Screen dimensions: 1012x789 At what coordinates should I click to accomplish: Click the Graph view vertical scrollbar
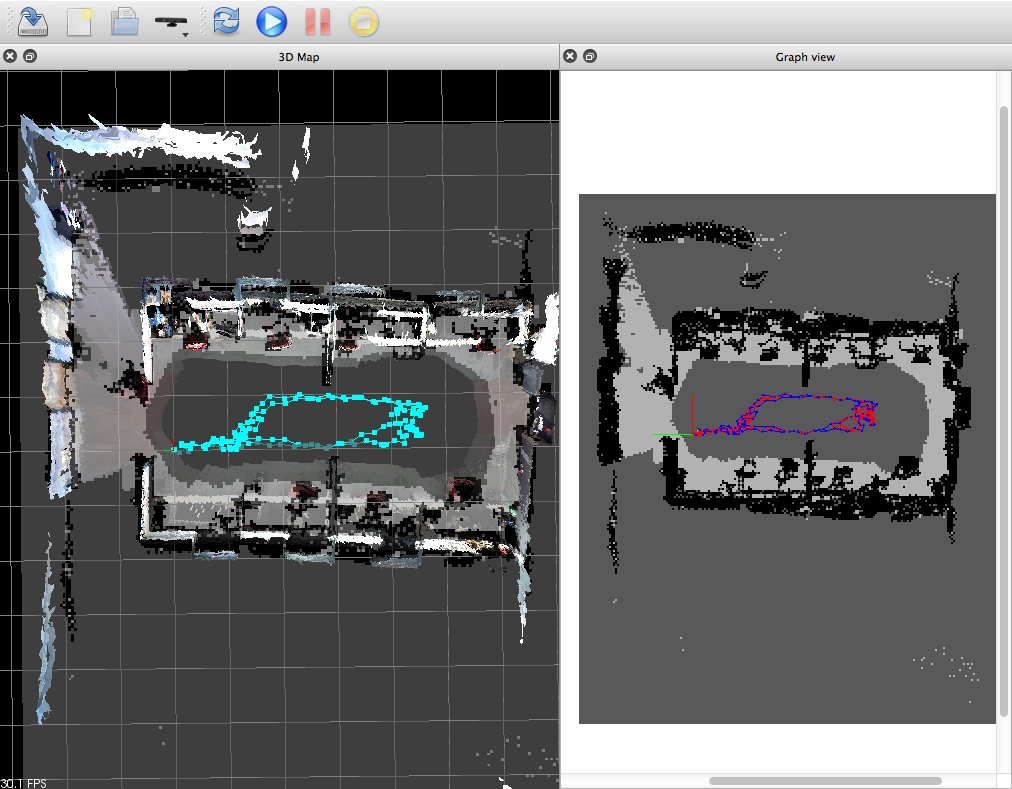tap(1004, 400)
